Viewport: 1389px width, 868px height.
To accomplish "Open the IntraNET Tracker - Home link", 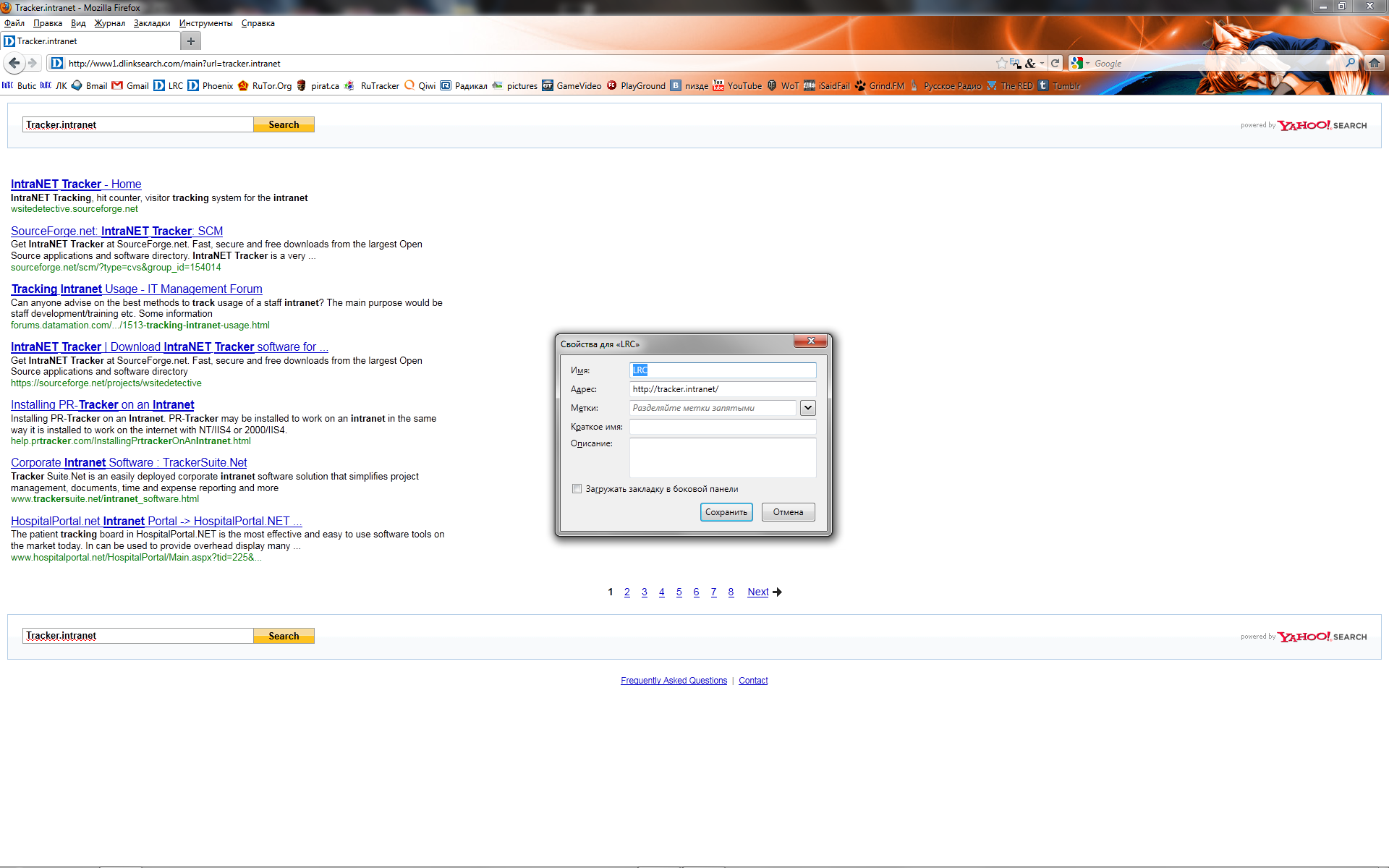I will (x=76, y=184).
